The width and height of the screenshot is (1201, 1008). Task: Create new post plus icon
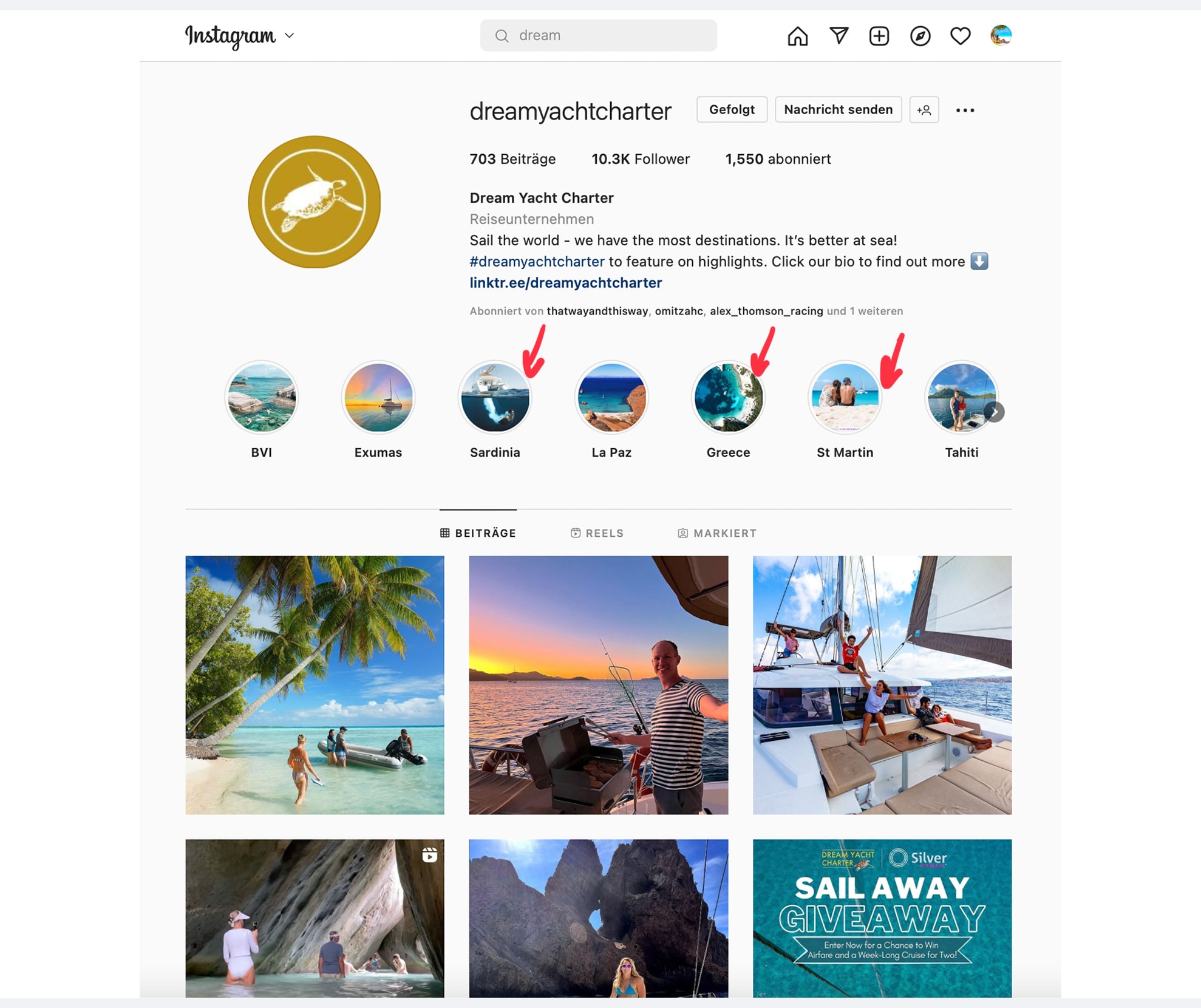[879, 36]
